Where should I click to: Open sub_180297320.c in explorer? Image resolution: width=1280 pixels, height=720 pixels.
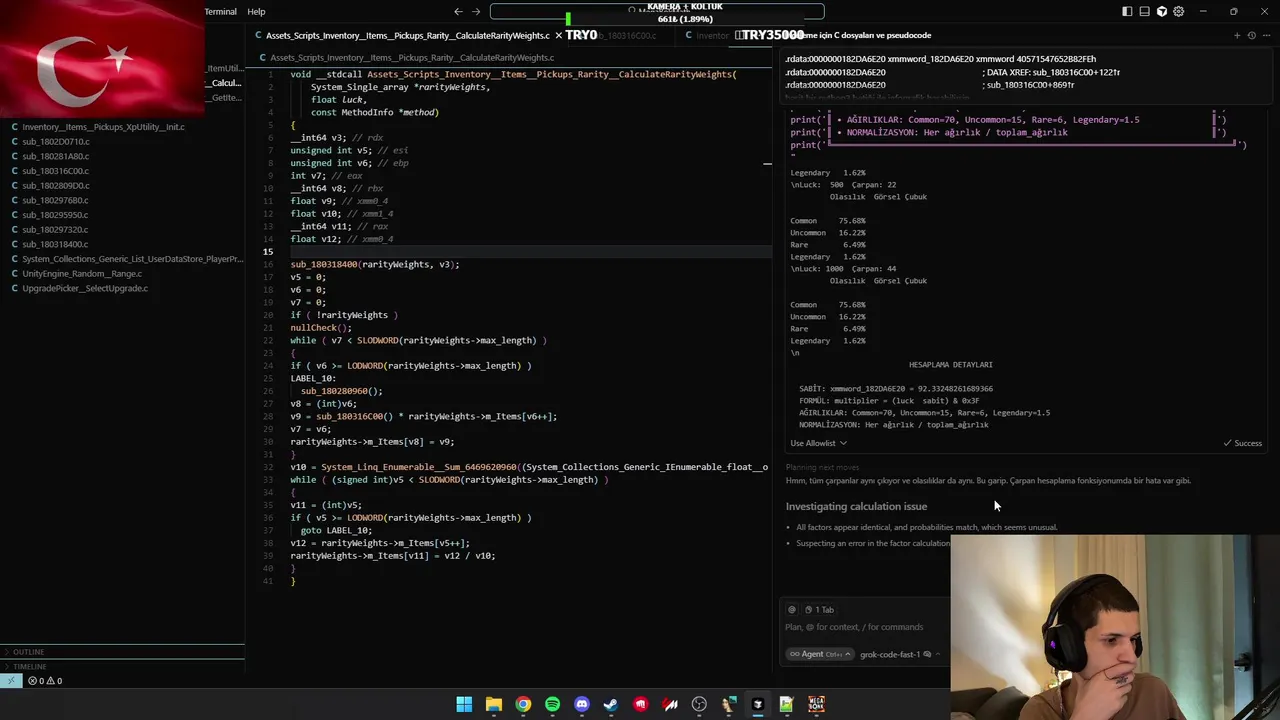click(x=56, y=229)
